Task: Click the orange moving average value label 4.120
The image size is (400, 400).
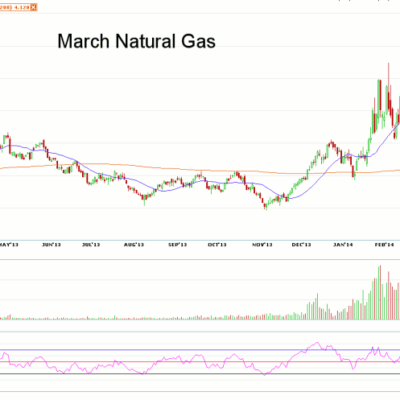Action: (x=21, y=7)
